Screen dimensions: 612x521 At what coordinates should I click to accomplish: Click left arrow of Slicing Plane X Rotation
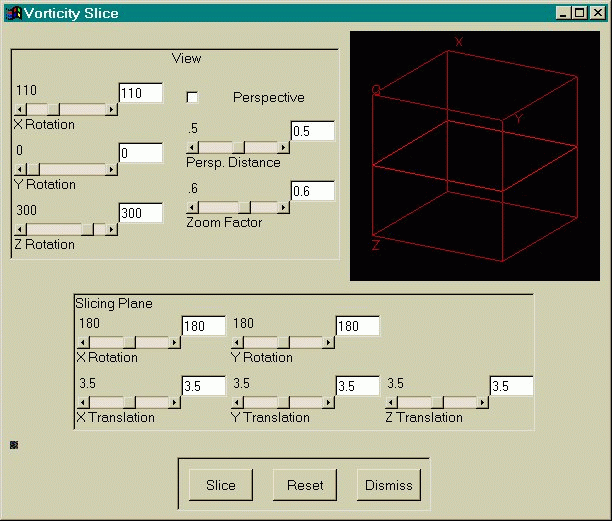coord(83,343)
